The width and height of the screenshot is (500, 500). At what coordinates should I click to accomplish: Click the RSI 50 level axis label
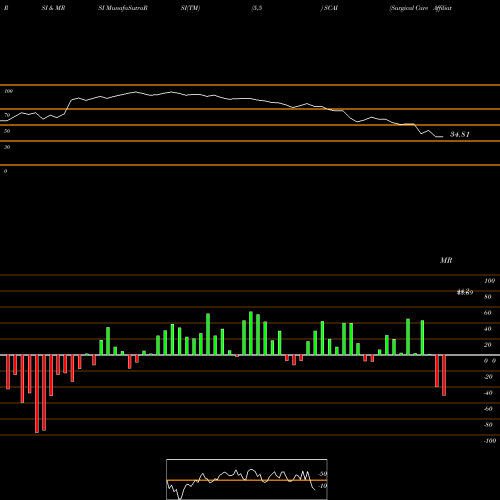click(7, 131)
